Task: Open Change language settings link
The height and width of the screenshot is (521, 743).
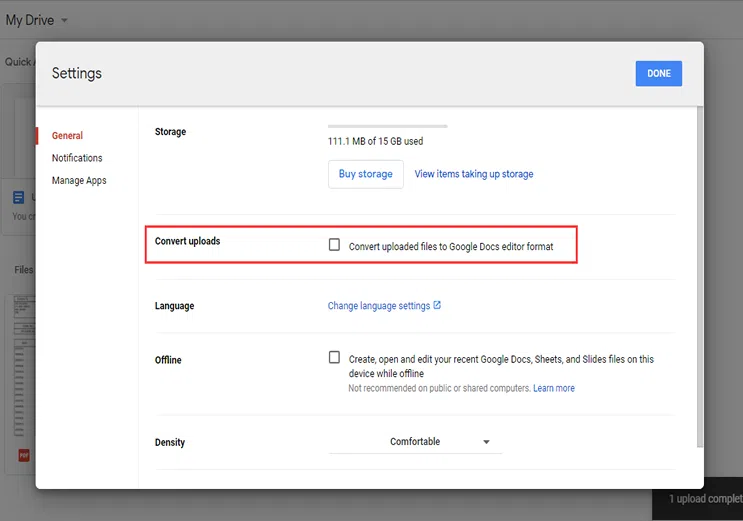Action: pyautogui.click(x=379, y=306)
